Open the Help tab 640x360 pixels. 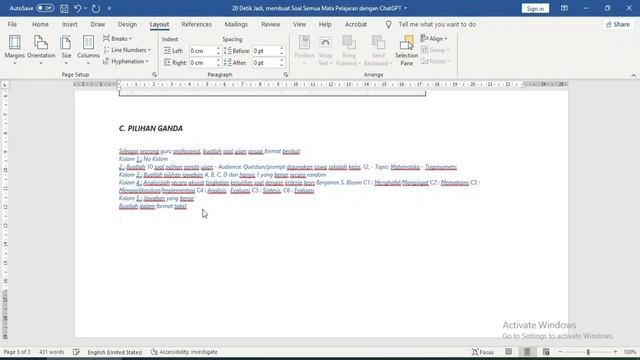click(325, 24)
